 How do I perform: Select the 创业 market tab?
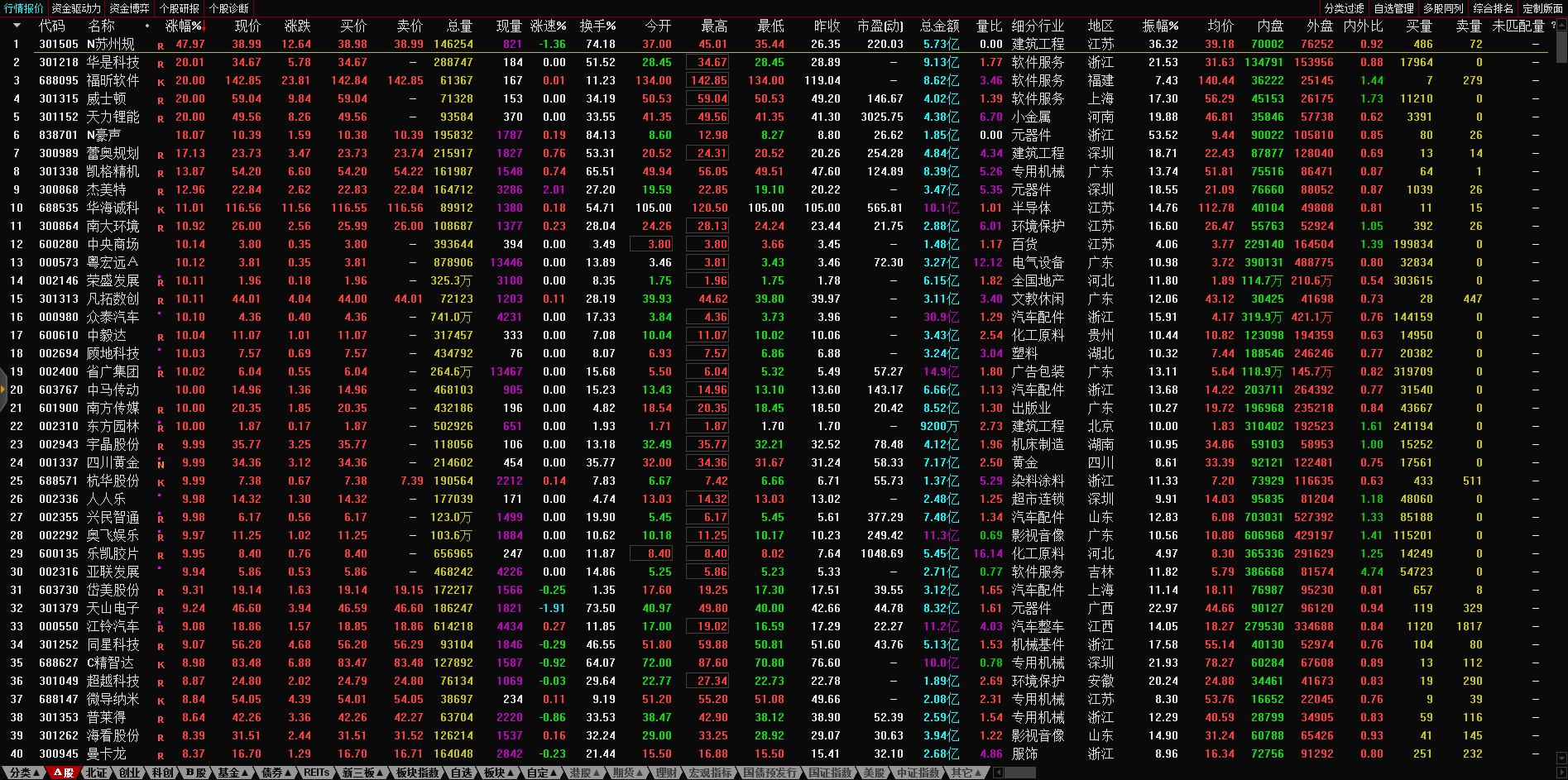(129, 773)
